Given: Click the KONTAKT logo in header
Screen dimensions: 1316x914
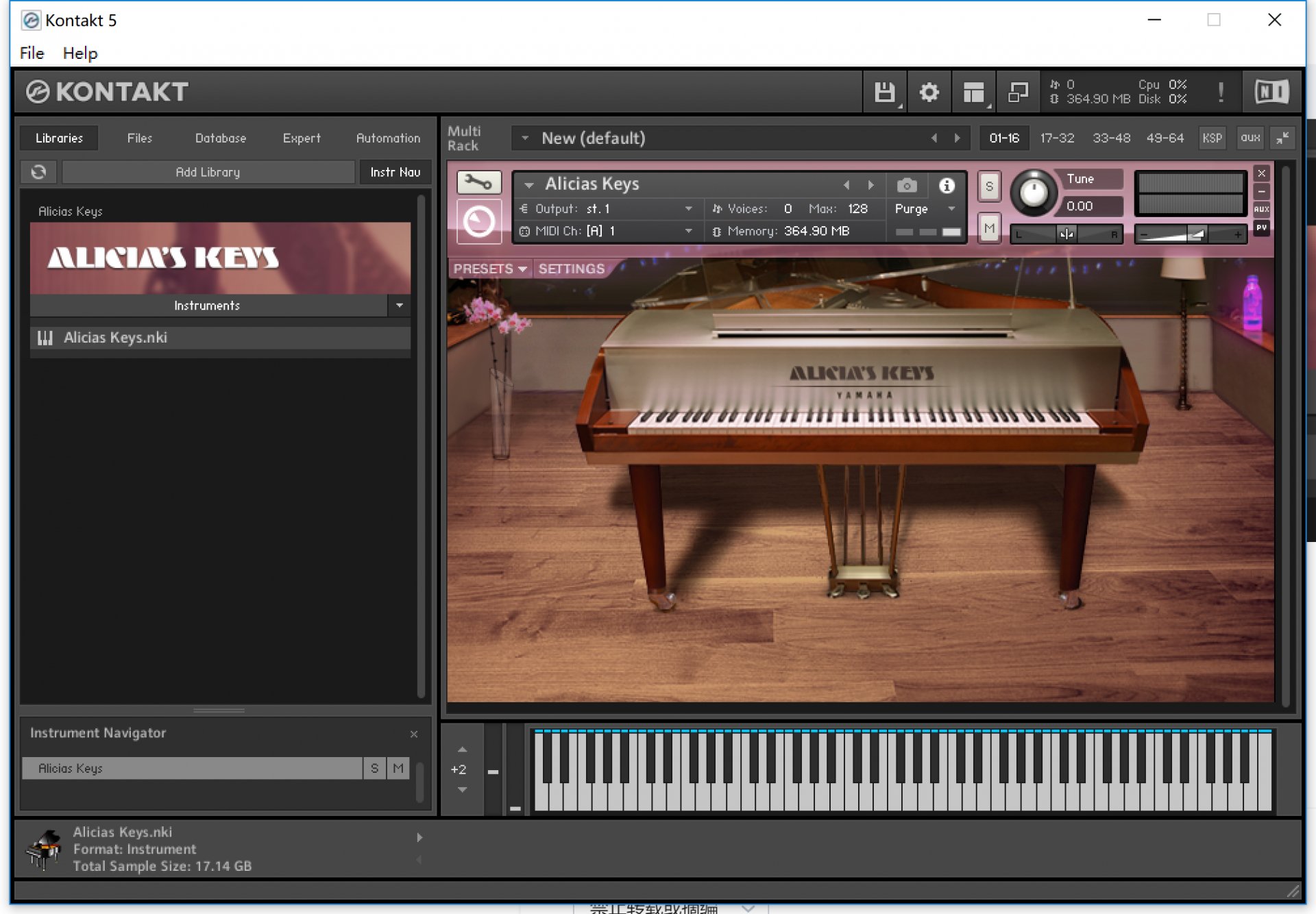Looking at the screenshot, I should (x=108, y=91).
